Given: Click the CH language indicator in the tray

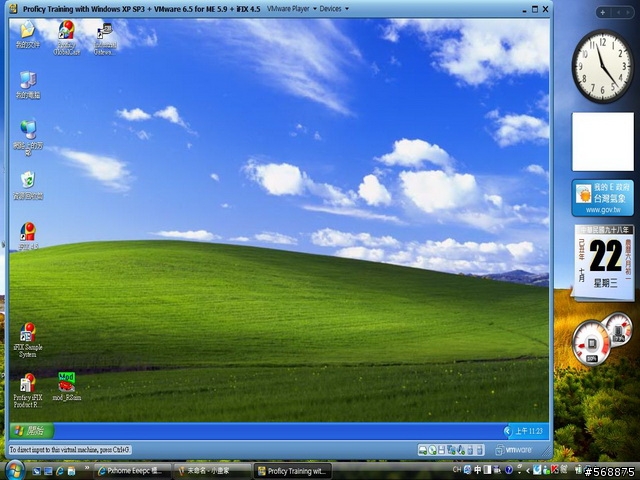Looking at the screenshot, I should pos(456,470).
